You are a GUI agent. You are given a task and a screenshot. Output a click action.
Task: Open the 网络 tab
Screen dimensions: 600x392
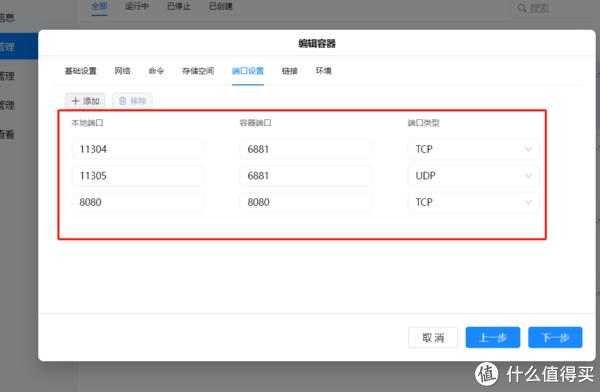tap(122, 71)
